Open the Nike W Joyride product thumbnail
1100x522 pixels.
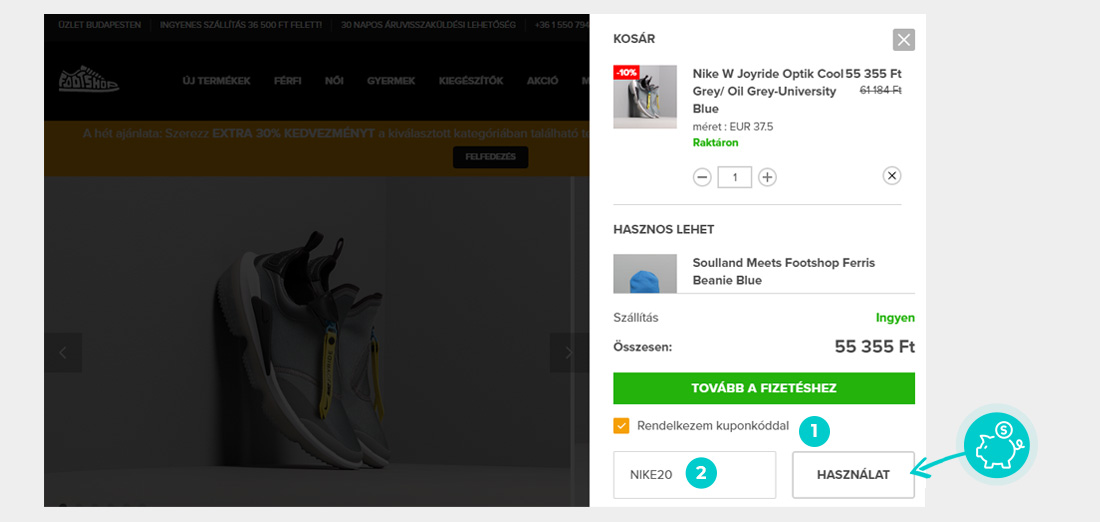click(645, 97)
